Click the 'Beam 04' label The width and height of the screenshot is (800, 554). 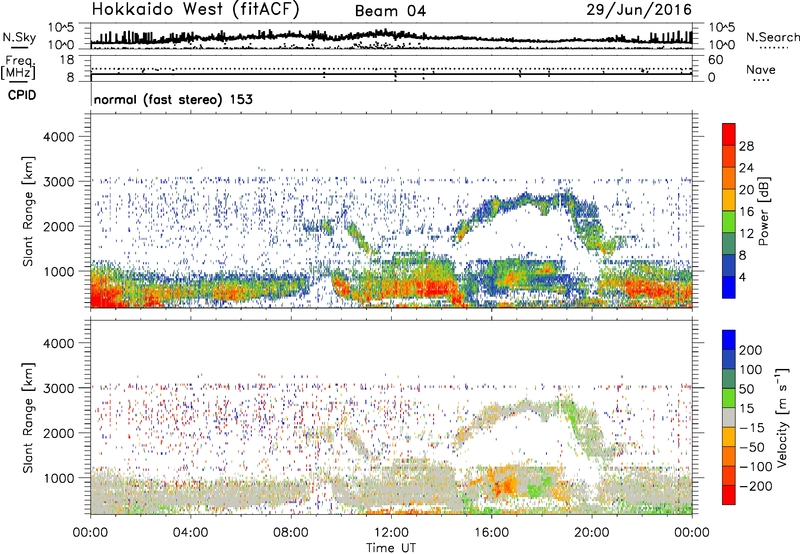(x=390, y=11)
